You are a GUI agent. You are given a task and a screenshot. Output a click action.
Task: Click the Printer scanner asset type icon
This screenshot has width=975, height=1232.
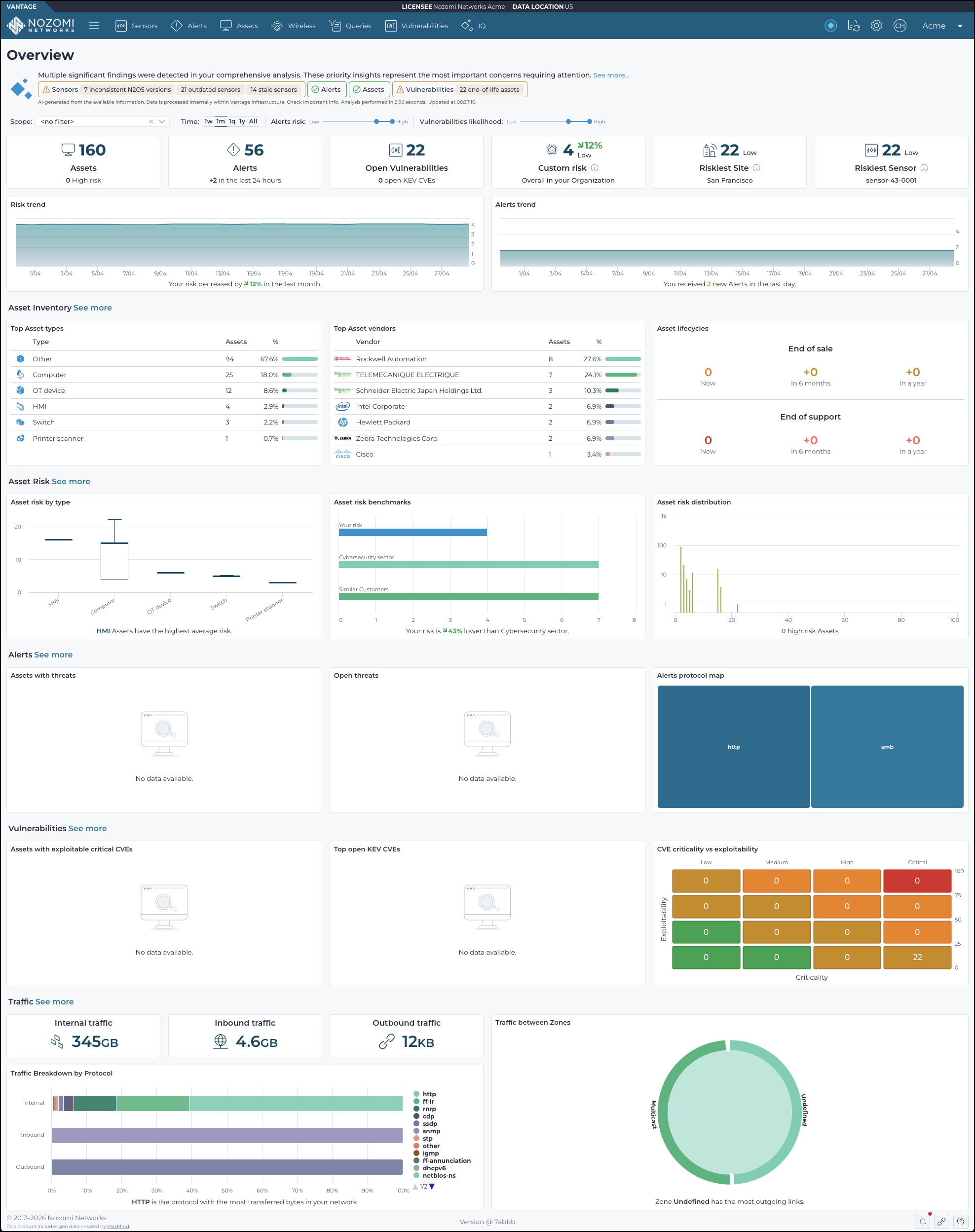tap(20, 438)
